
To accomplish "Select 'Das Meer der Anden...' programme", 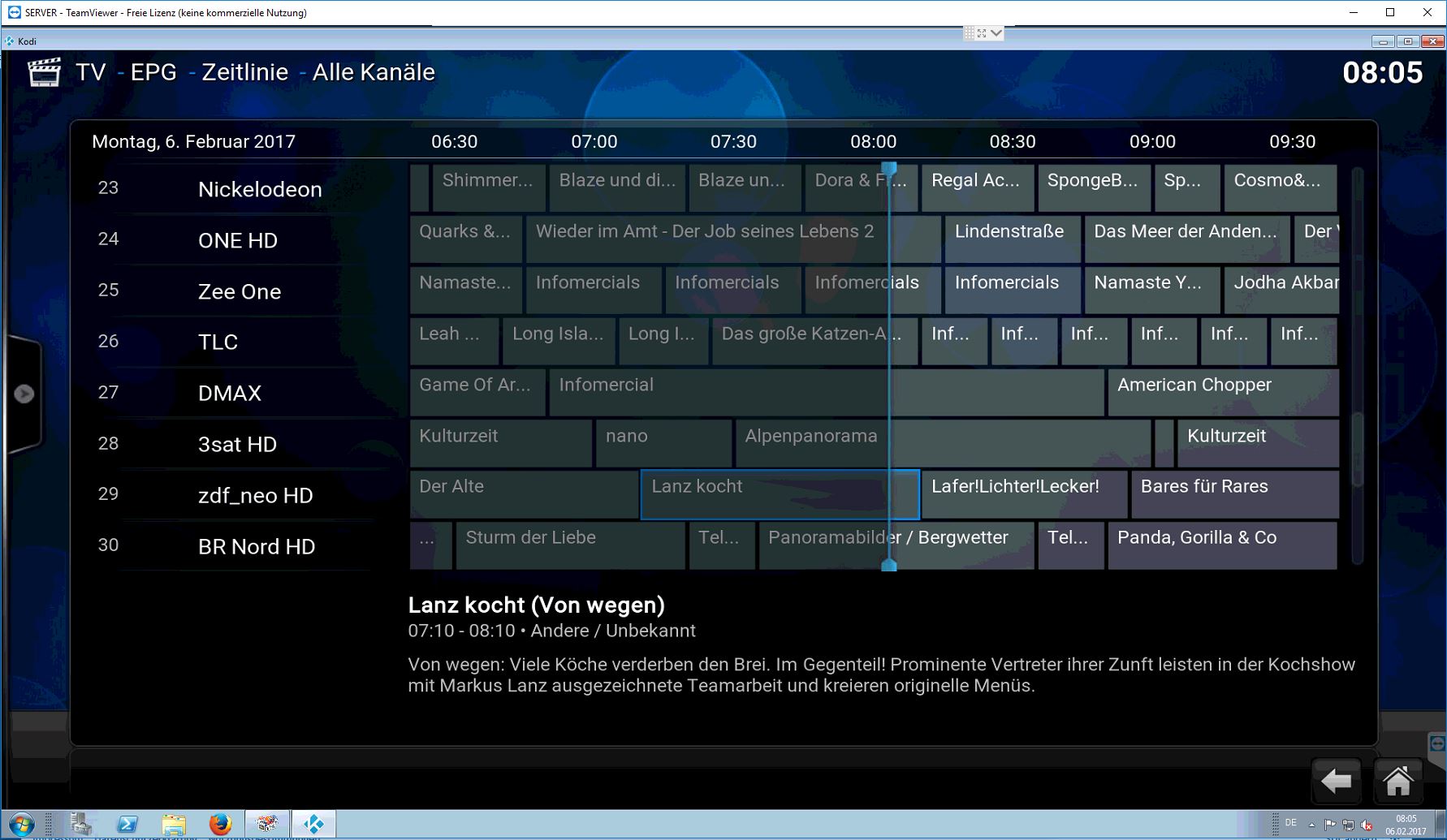I will 1187,239.
